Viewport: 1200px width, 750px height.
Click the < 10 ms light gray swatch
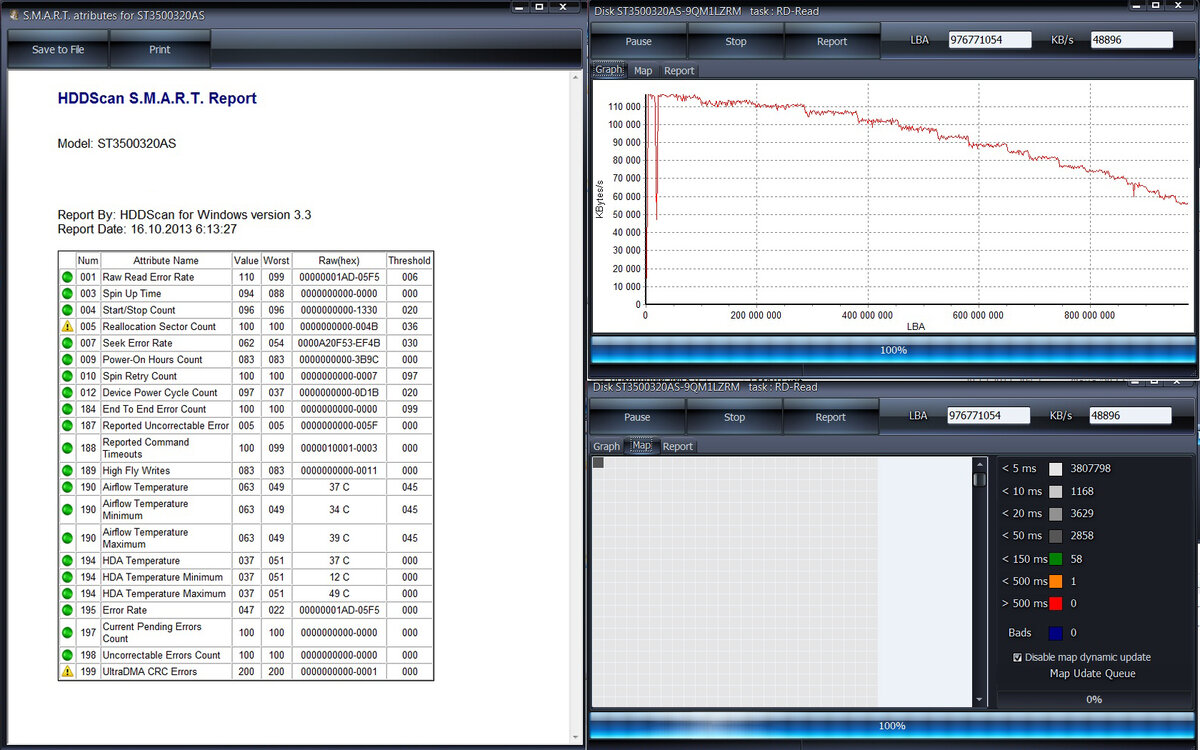[1055, 491]
